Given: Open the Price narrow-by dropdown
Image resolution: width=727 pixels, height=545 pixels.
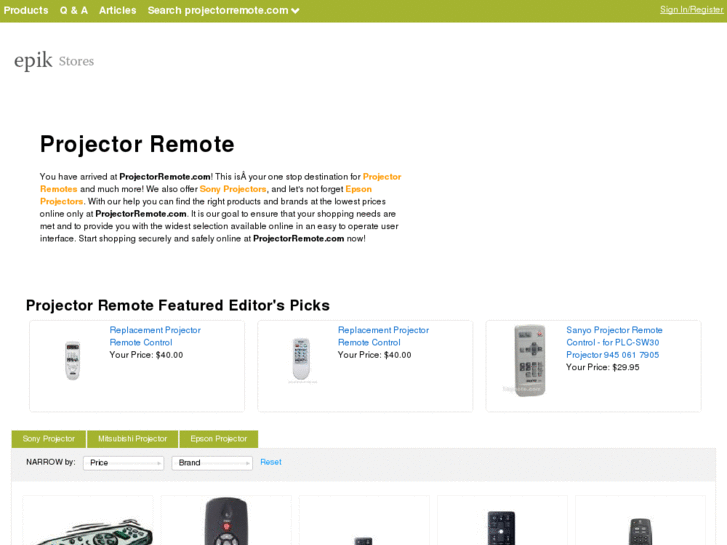Looking at the screenshot, I should point(123,463).
